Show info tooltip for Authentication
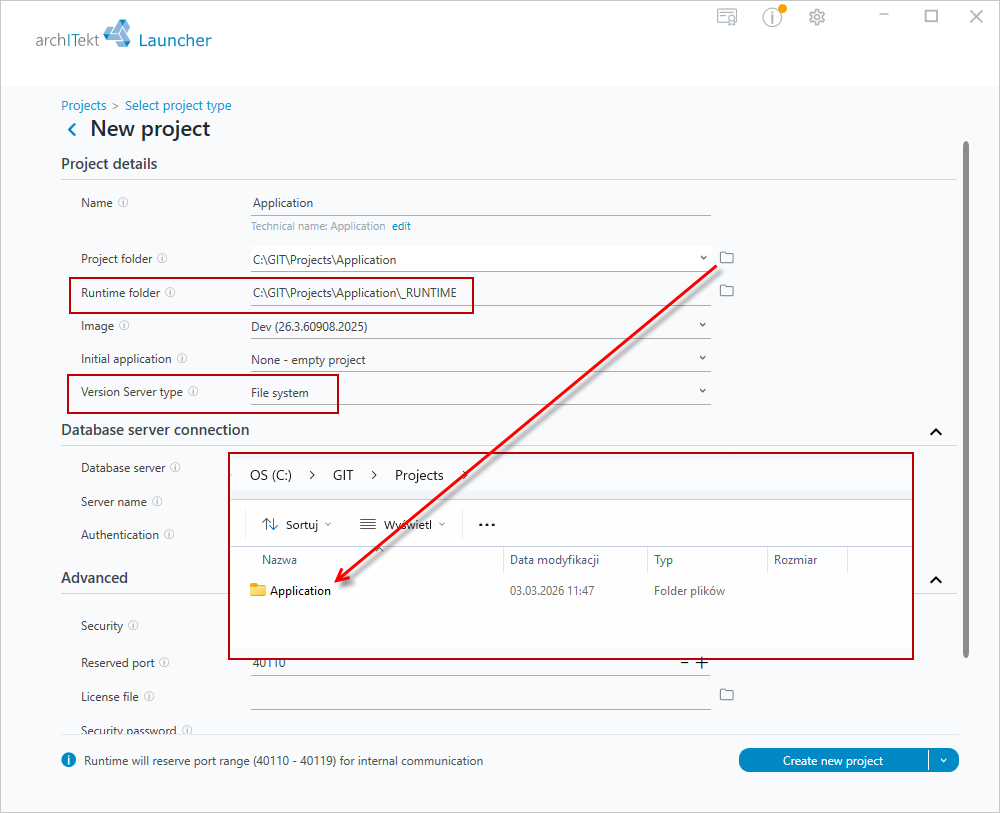 (169, 534)
